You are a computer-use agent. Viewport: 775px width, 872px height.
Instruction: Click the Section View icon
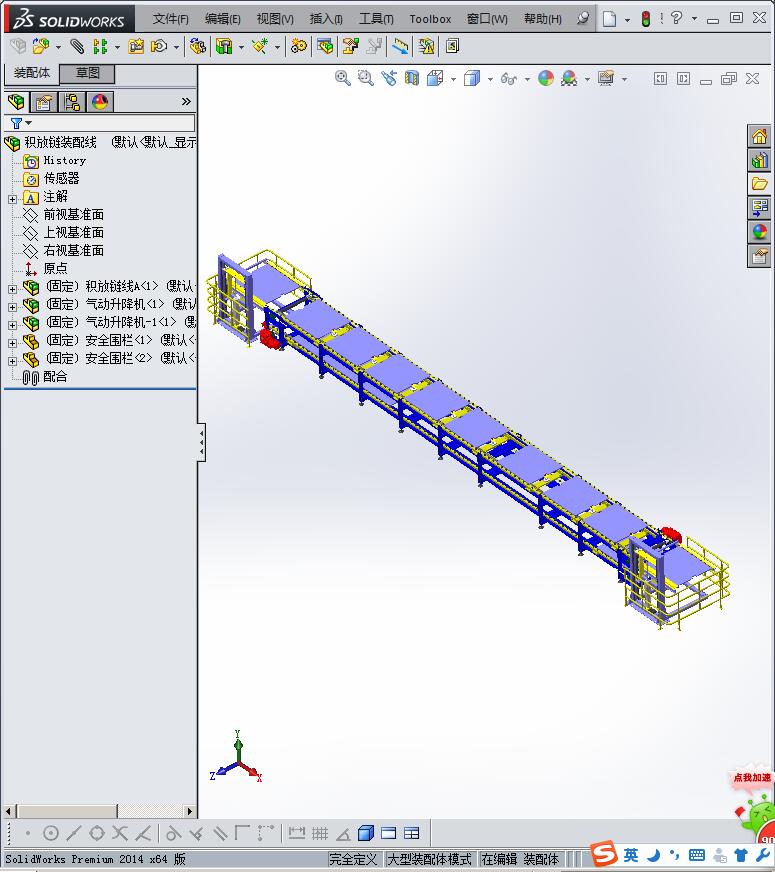coord(411,78)
